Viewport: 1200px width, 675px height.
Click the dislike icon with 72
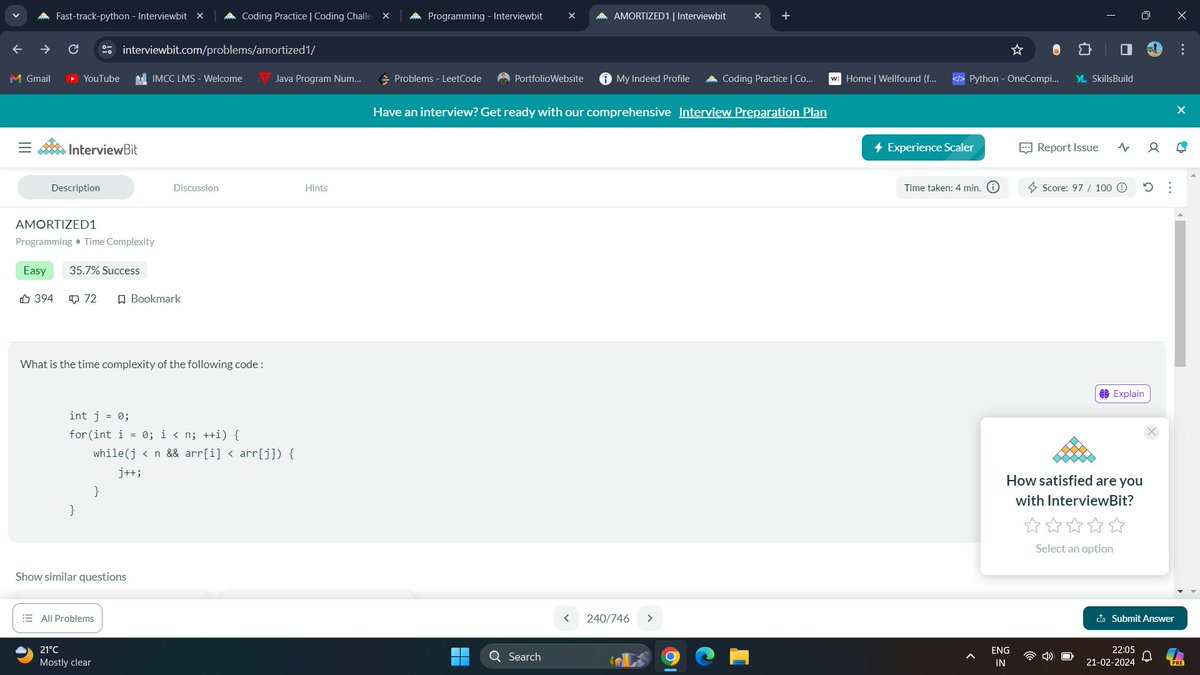click(74, 298)
